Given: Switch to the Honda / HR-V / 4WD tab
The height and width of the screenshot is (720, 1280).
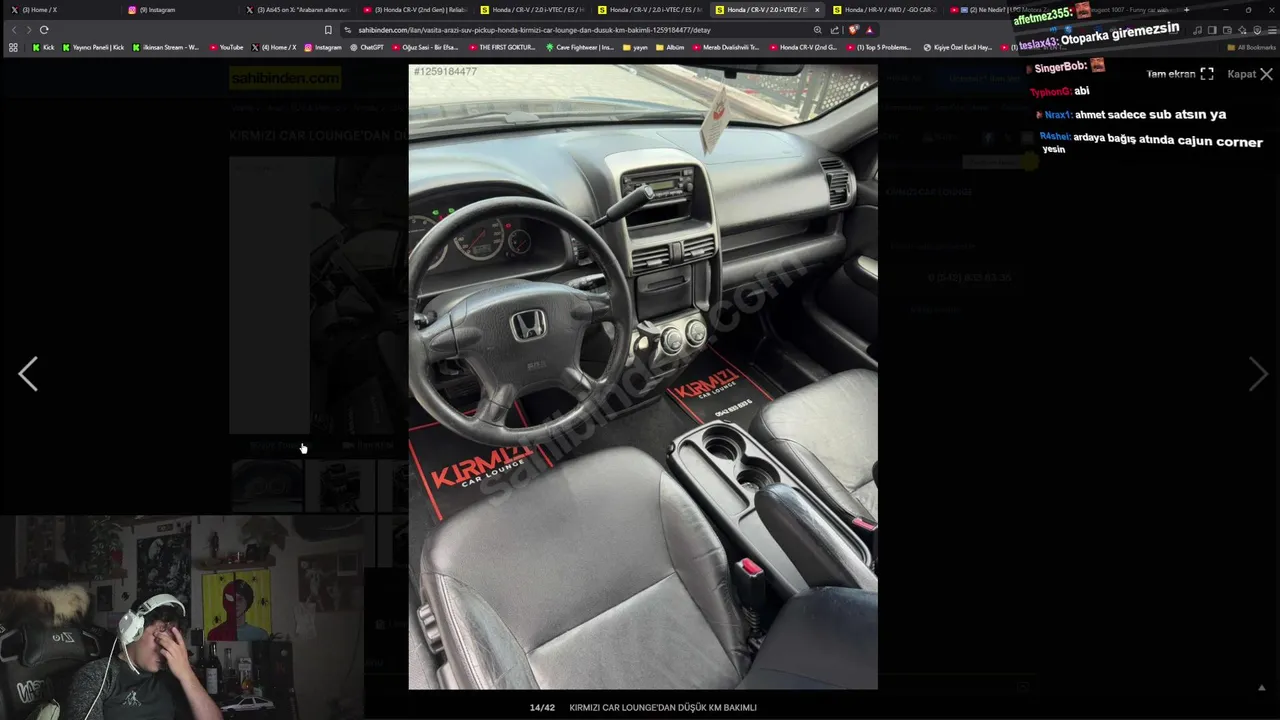Looking at the screenshot, I should [x=884, y=10].
